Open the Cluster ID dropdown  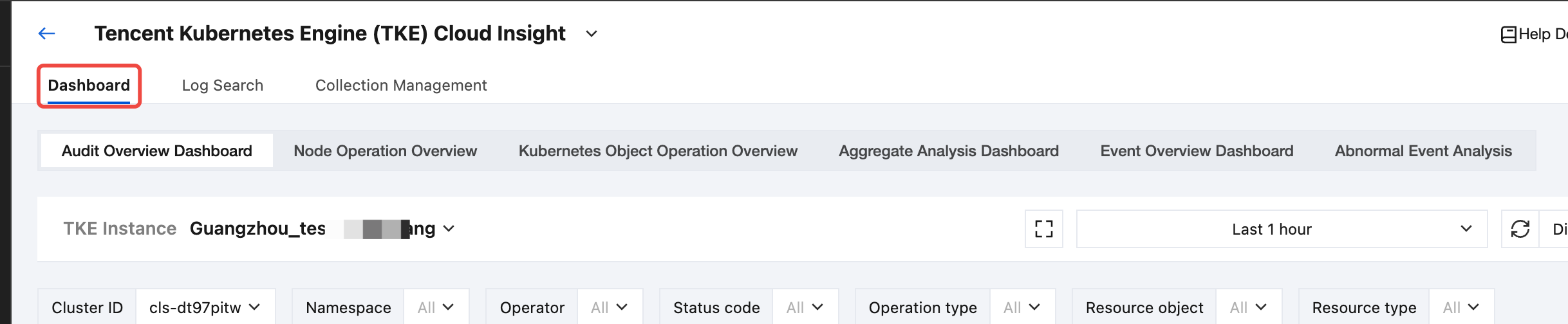tap(205, 308)
